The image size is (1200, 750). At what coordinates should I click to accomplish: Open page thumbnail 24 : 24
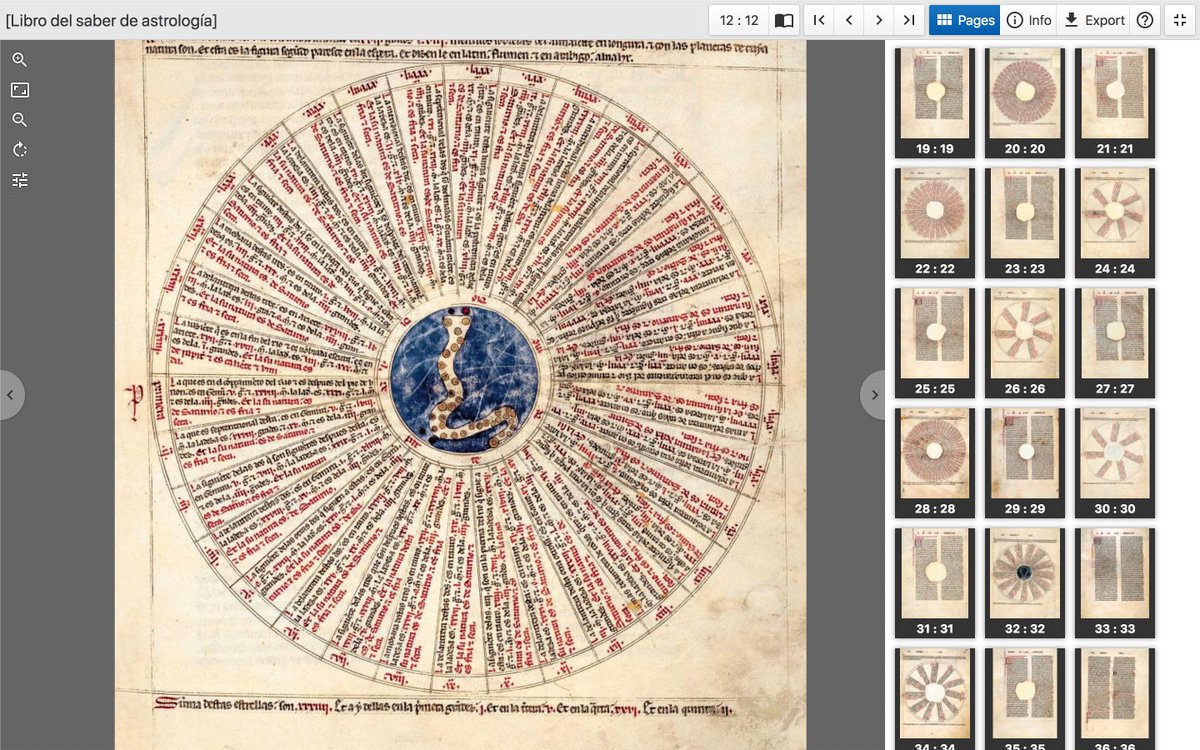click(x=1115, y=223)
